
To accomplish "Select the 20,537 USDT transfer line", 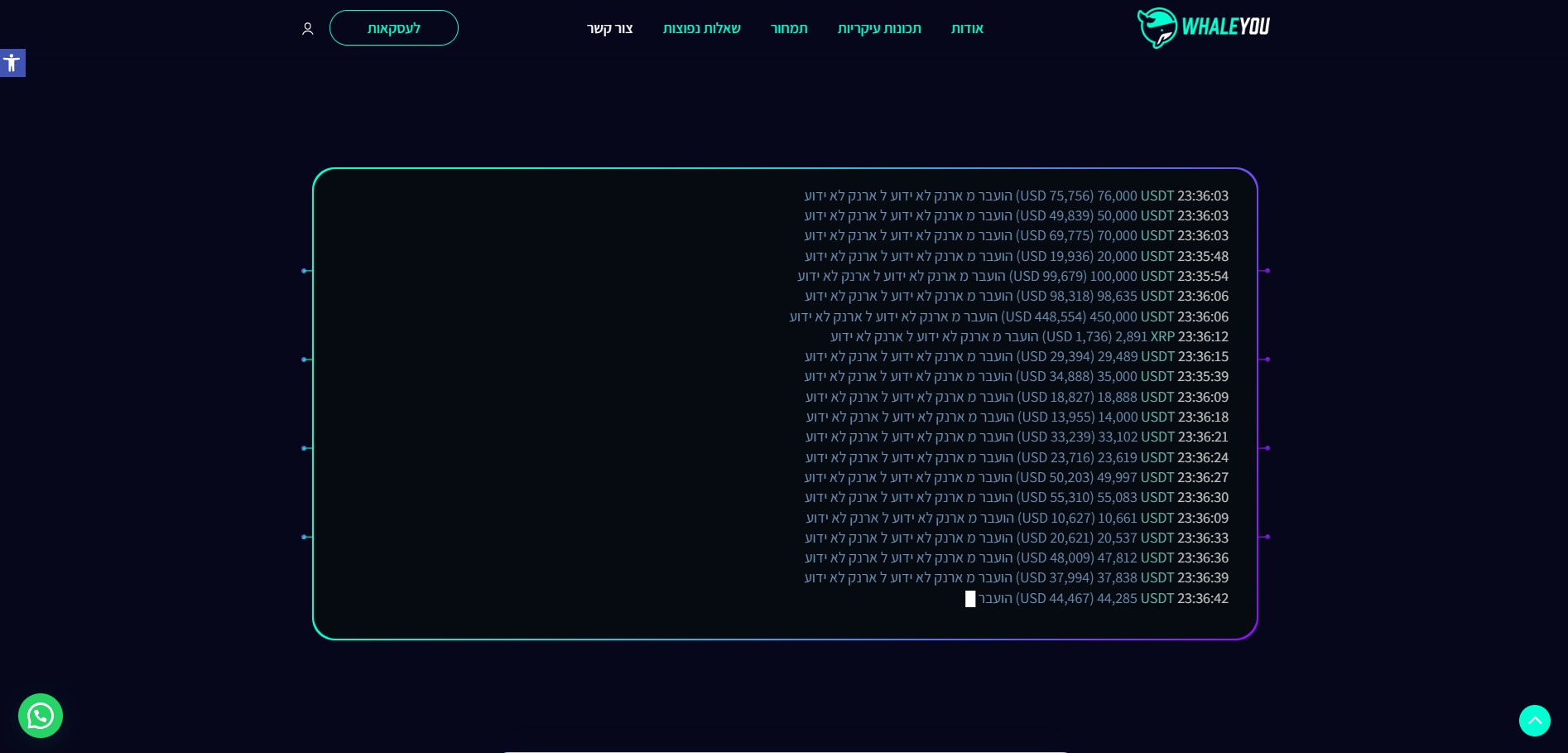I will coord(1017,538).
